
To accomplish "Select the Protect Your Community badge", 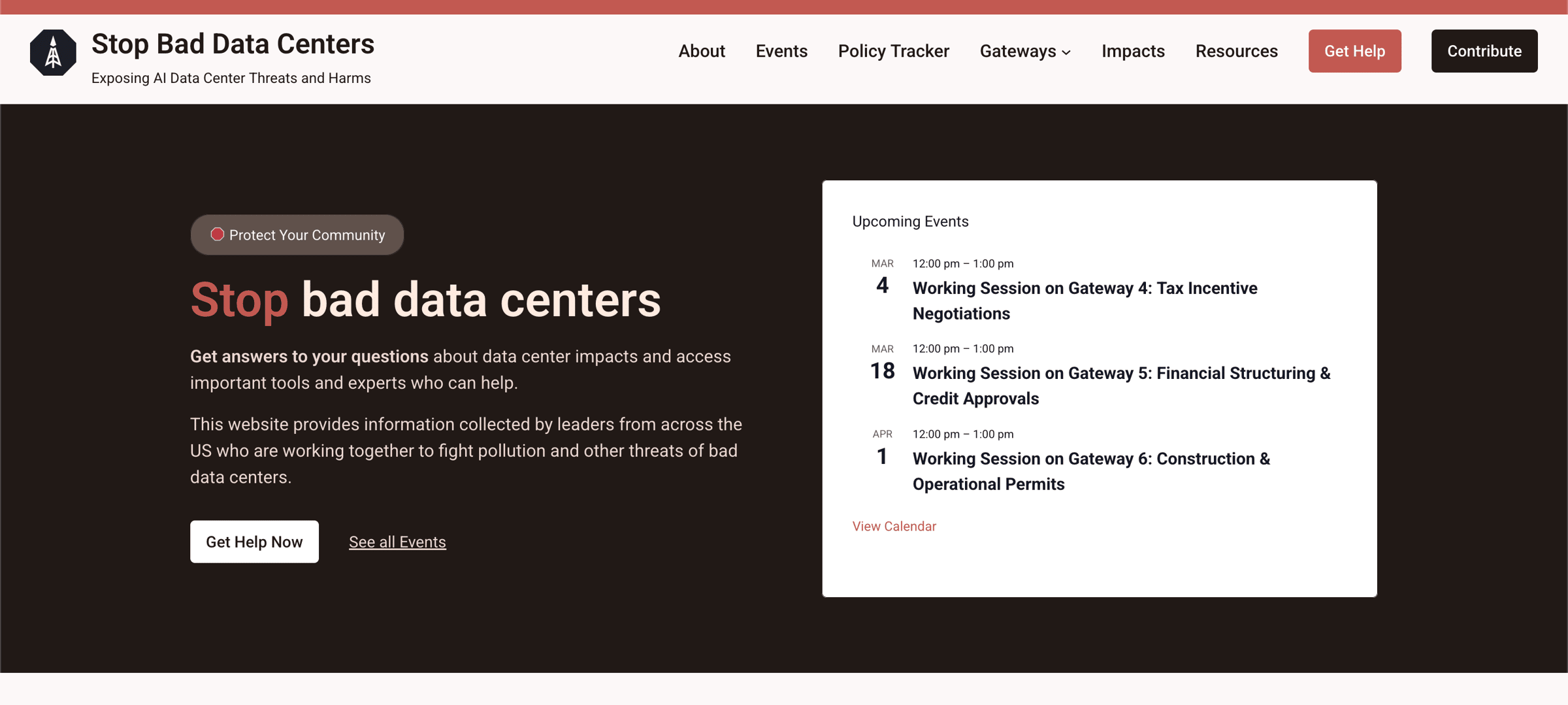I will point(297,235).
